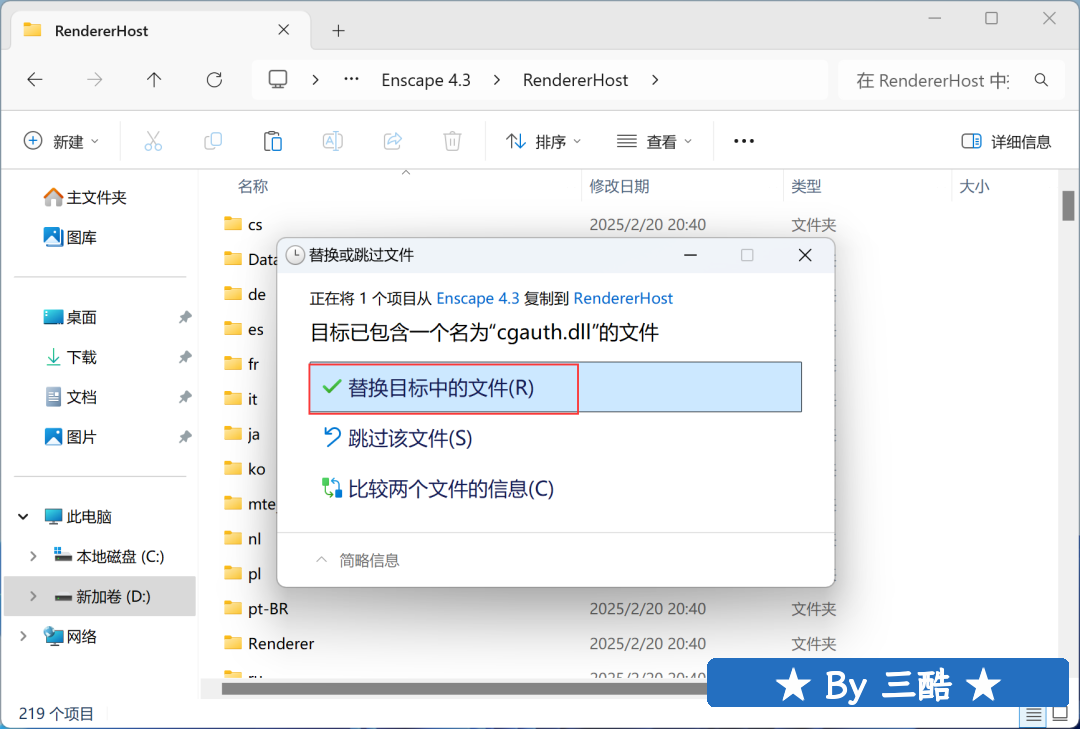Toggle the 详细信息 details pane
This screenshot has width=1080, height=729.
coord(1006,141)
